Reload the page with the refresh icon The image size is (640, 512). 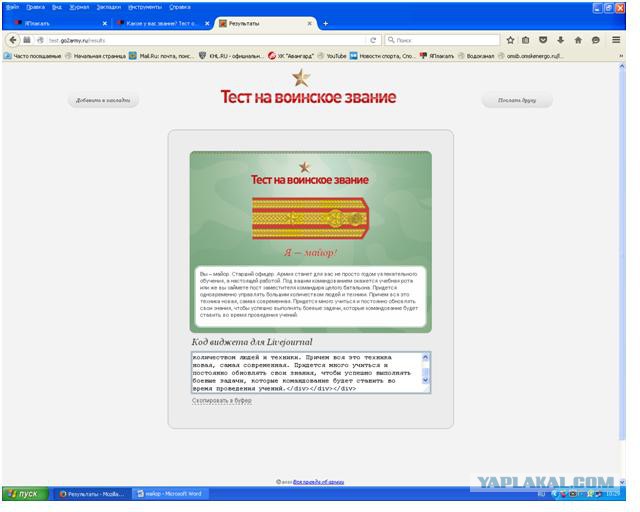(x=373, y=40)
